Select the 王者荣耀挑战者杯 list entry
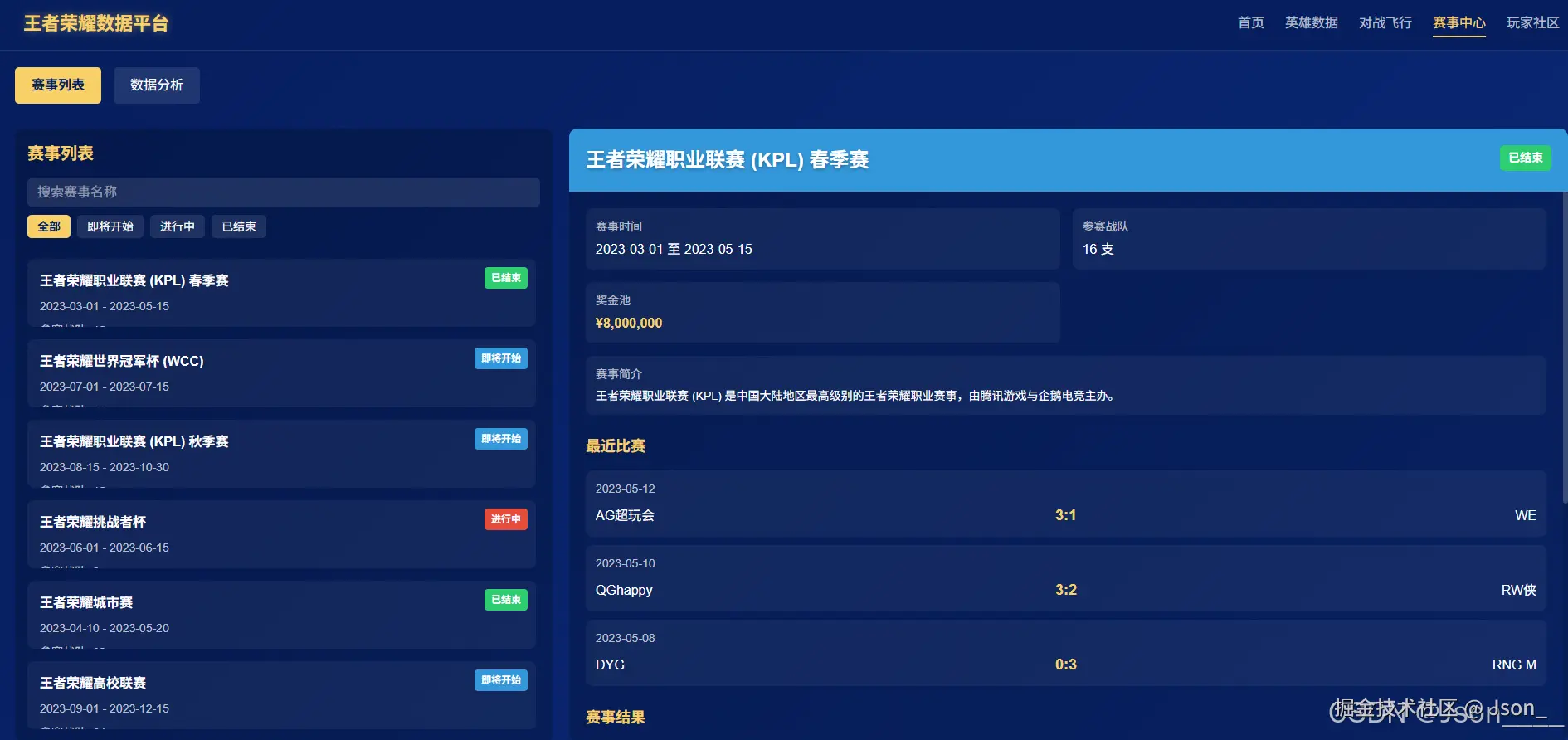This screenshot has width=1568, height=740. click(x=281, y=534)
